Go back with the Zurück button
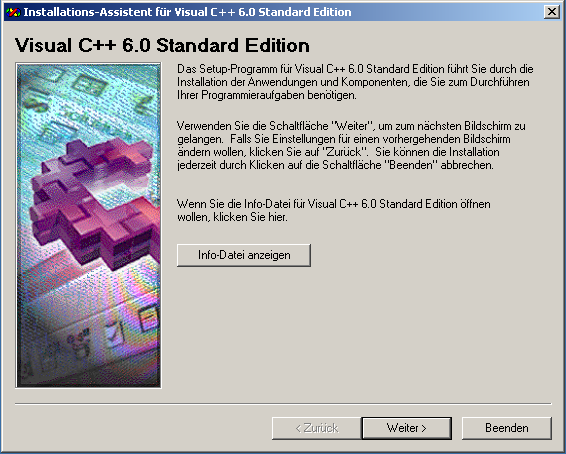The height and width of the screenshot is (454, 566). tap(317, 428)
